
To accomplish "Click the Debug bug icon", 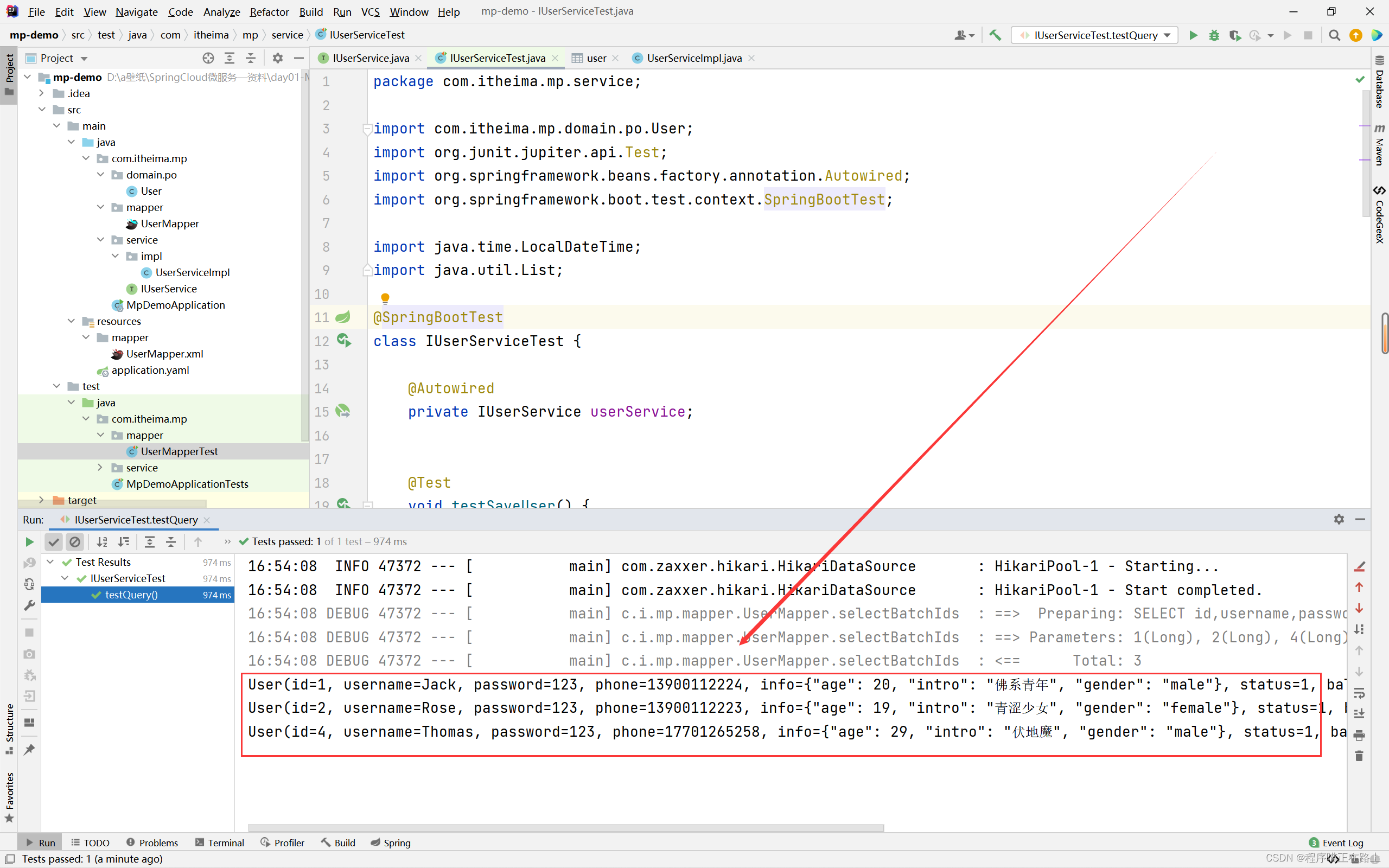I will 1214,35.
